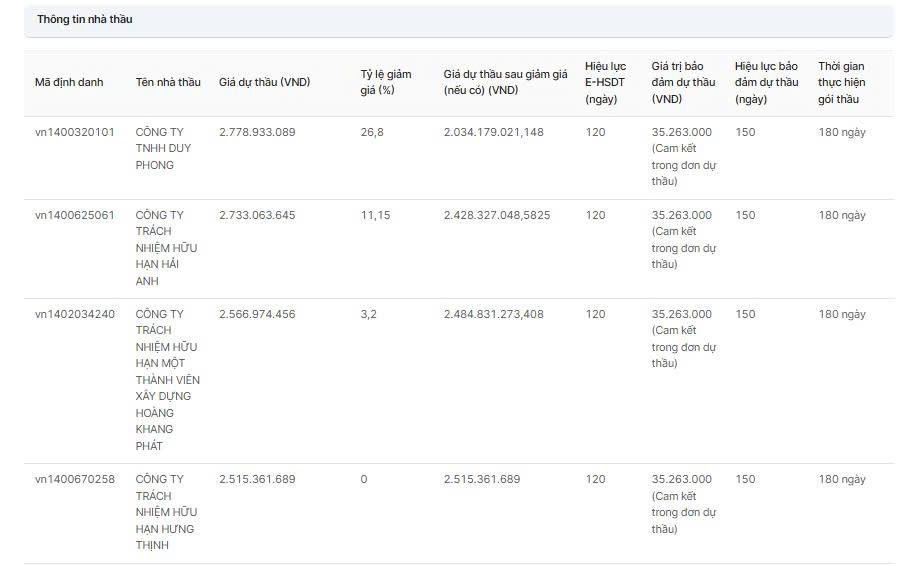Viewport: 910px width, 565px height.
Task: Select bidder ID vn1402034240
Action: click(75, 314)
